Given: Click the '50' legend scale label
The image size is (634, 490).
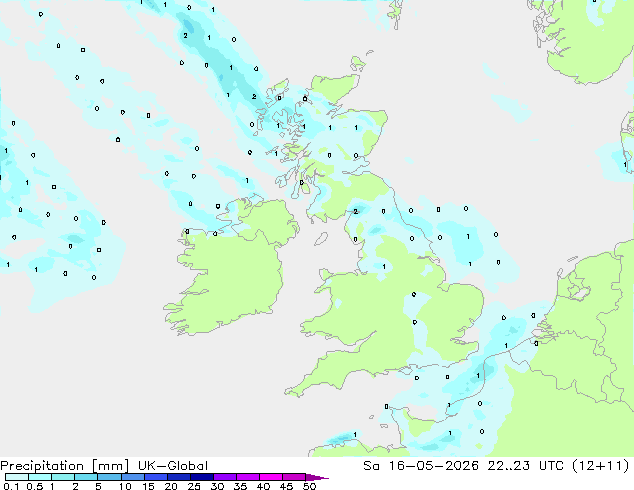Looking at the screenshot, I should [x=309, y=486].
